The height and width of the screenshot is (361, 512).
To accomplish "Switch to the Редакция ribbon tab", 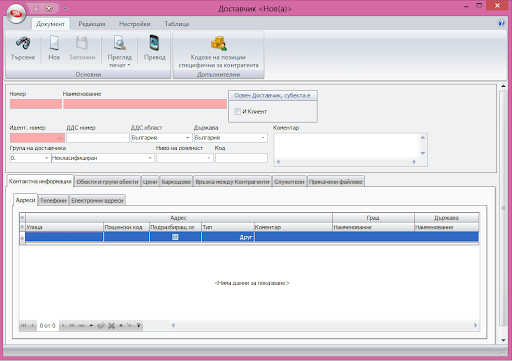I will [92, 24].
